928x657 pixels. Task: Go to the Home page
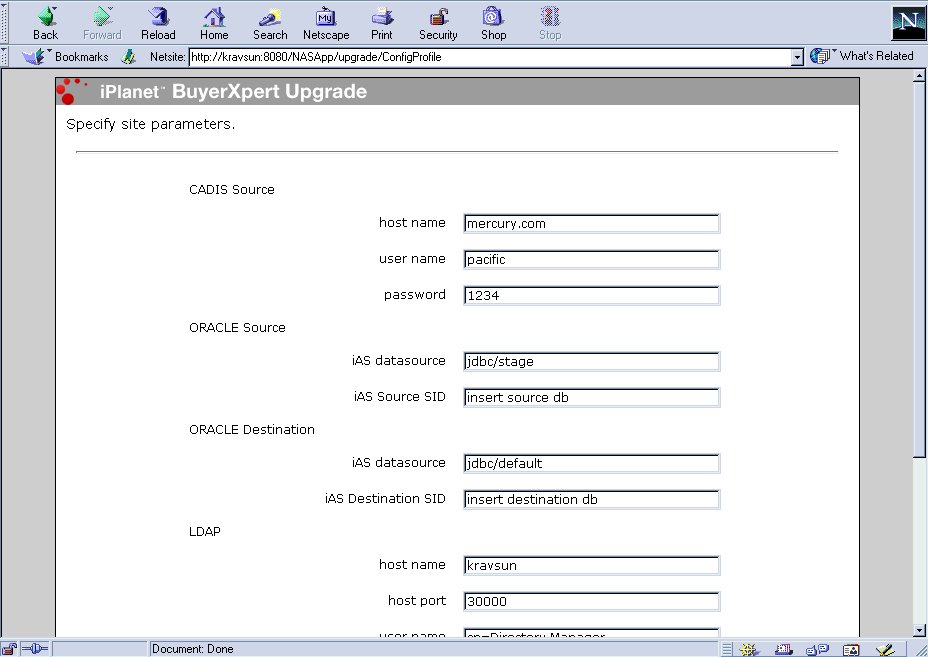pyautogui.click(x=214, y=24)
